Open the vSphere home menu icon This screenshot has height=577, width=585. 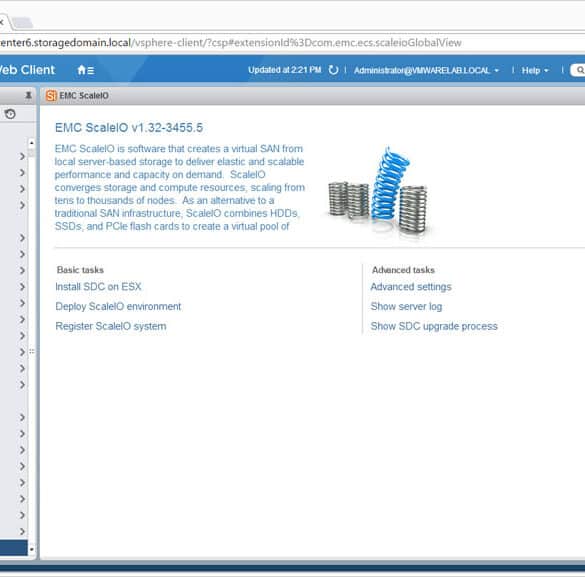pos(85,70)
